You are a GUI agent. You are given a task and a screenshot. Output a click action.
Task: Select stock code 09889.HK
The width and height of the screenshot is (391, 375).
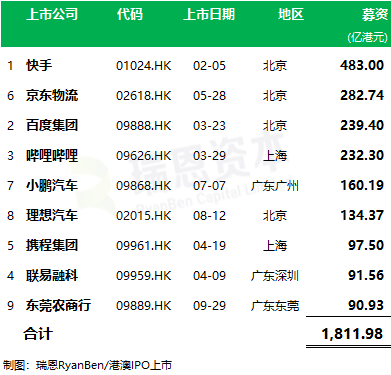(144, 306)
